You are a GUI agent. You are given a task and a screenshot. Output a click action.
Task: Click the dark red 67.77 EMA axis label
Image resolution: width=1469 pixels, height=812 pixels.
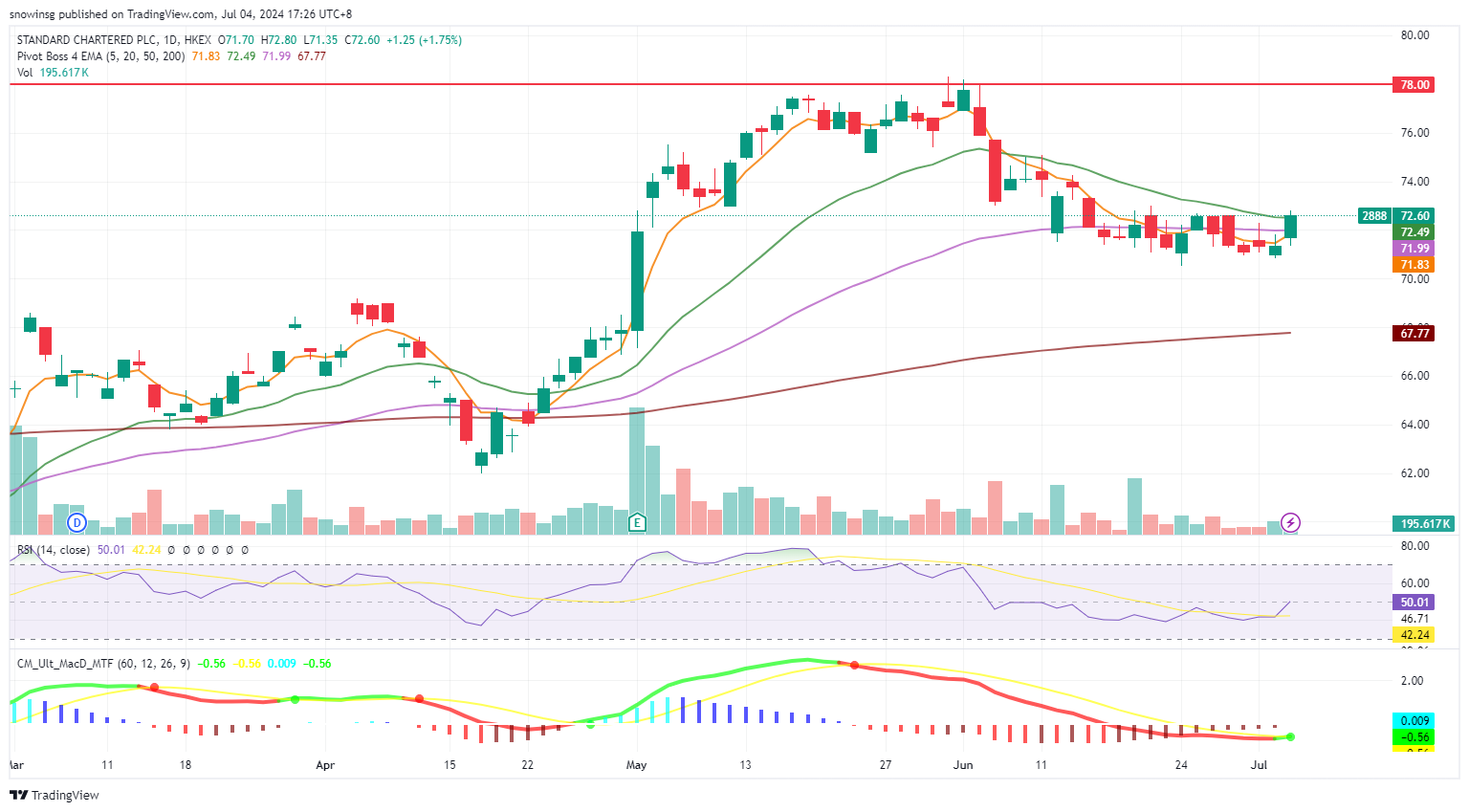(x=1414, y=334)
